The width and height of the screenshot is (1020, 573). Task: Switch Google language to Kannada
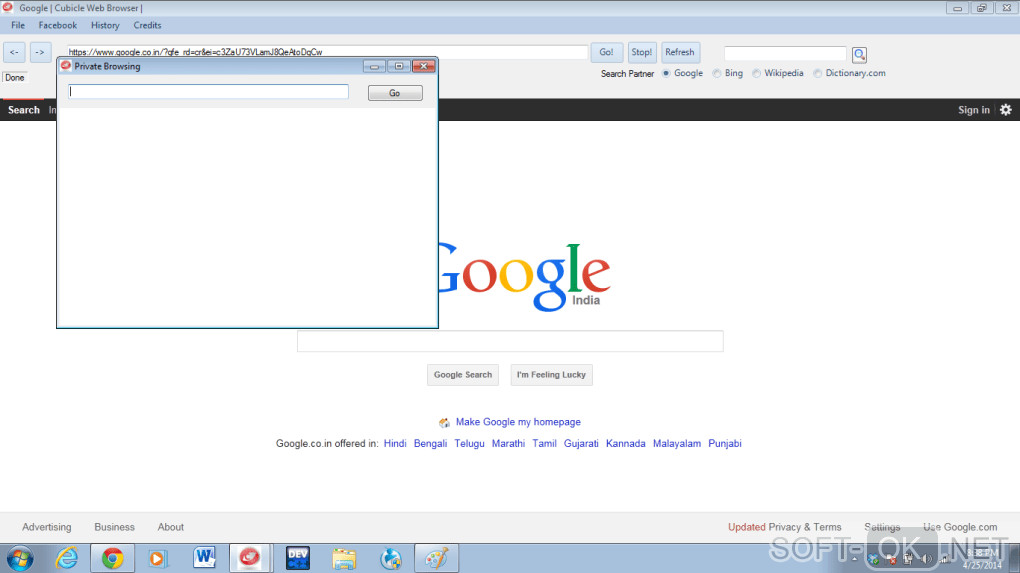(625, 444)
